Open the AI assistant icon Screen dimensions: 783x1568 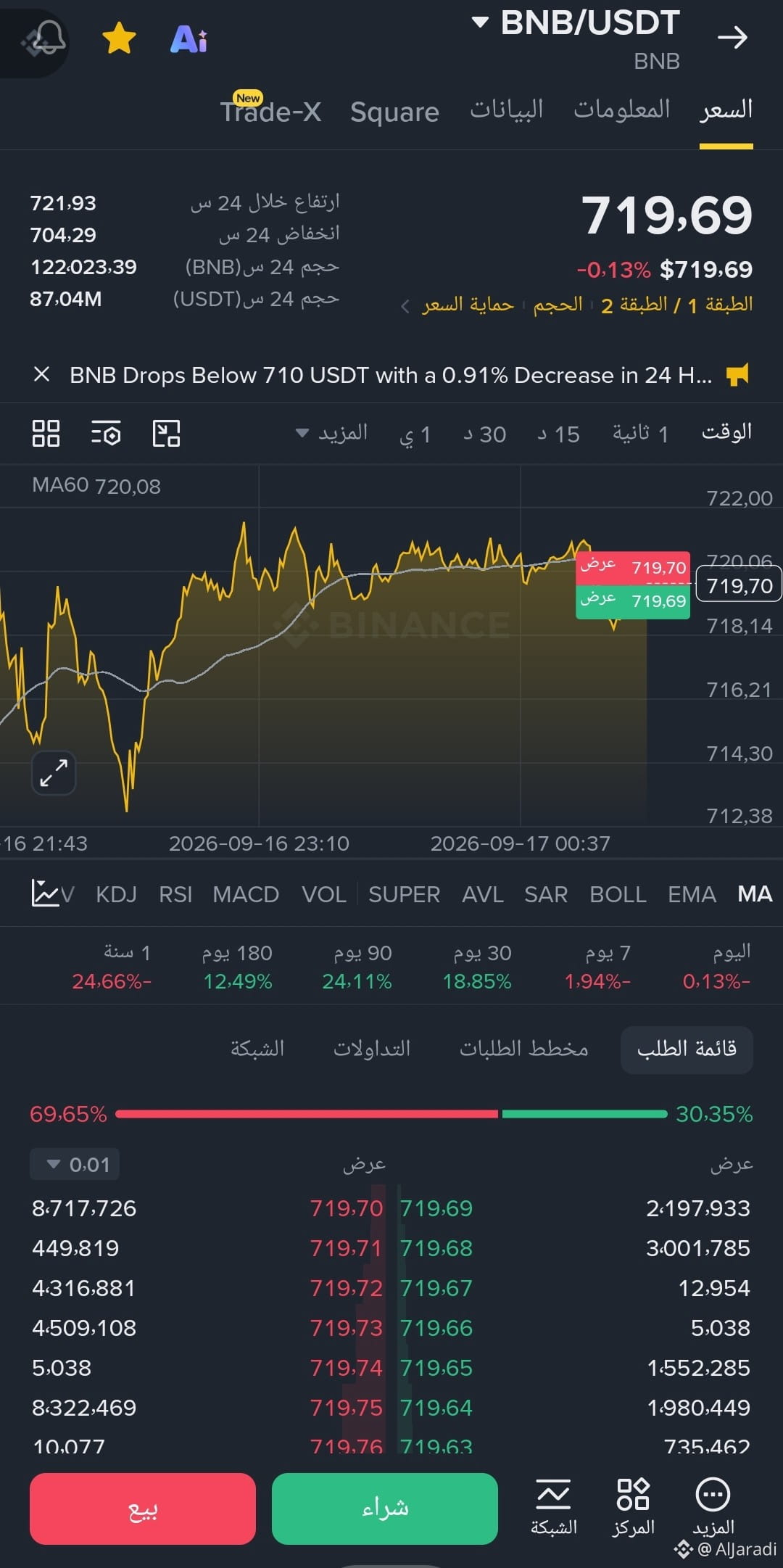point(188,39)
